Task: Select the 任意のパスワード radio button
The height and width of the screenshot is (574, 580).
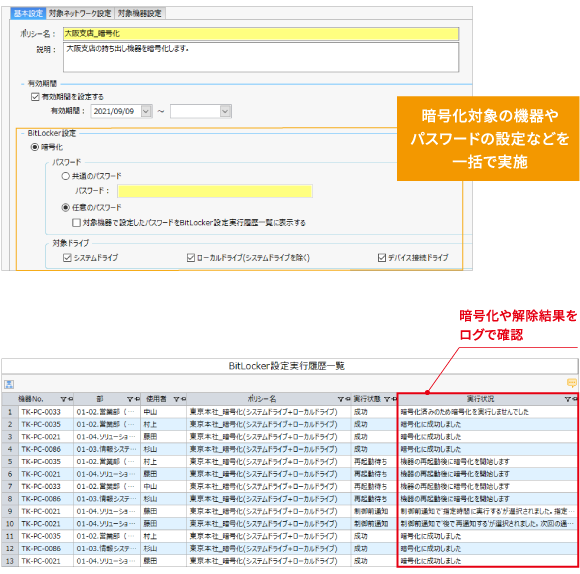Action: [65, 207]
